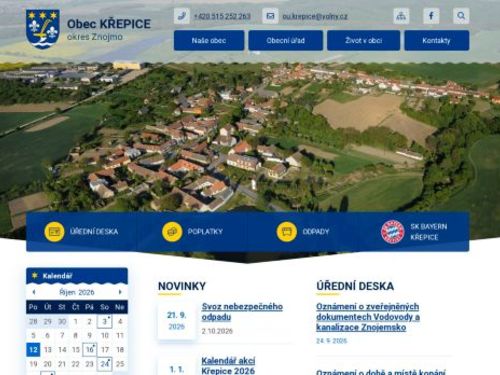Select calendar day 24 with event
Image resolution: width=500 pixels, height=375 pixels.
pos(105,364)
